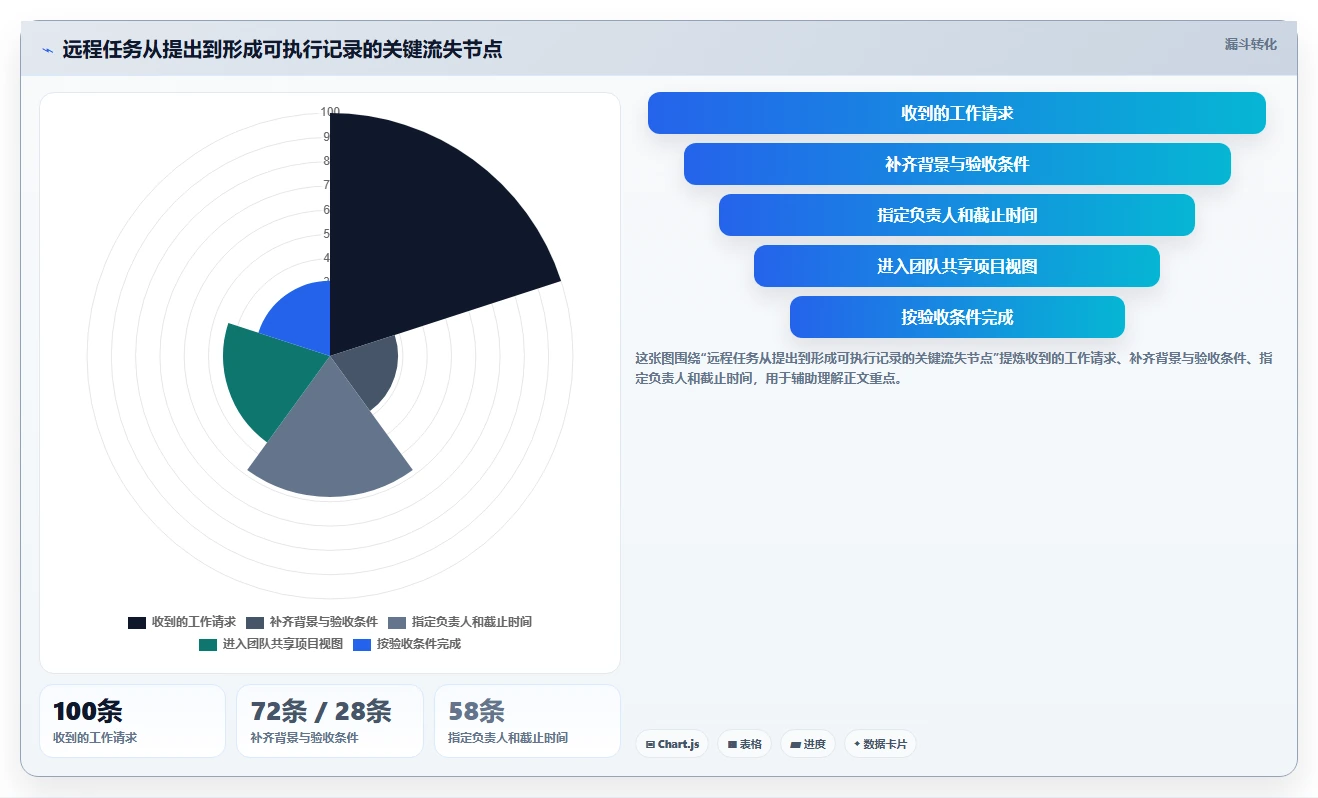
Task: Click the icon inside 进度 chip
Action: (795, 744)
